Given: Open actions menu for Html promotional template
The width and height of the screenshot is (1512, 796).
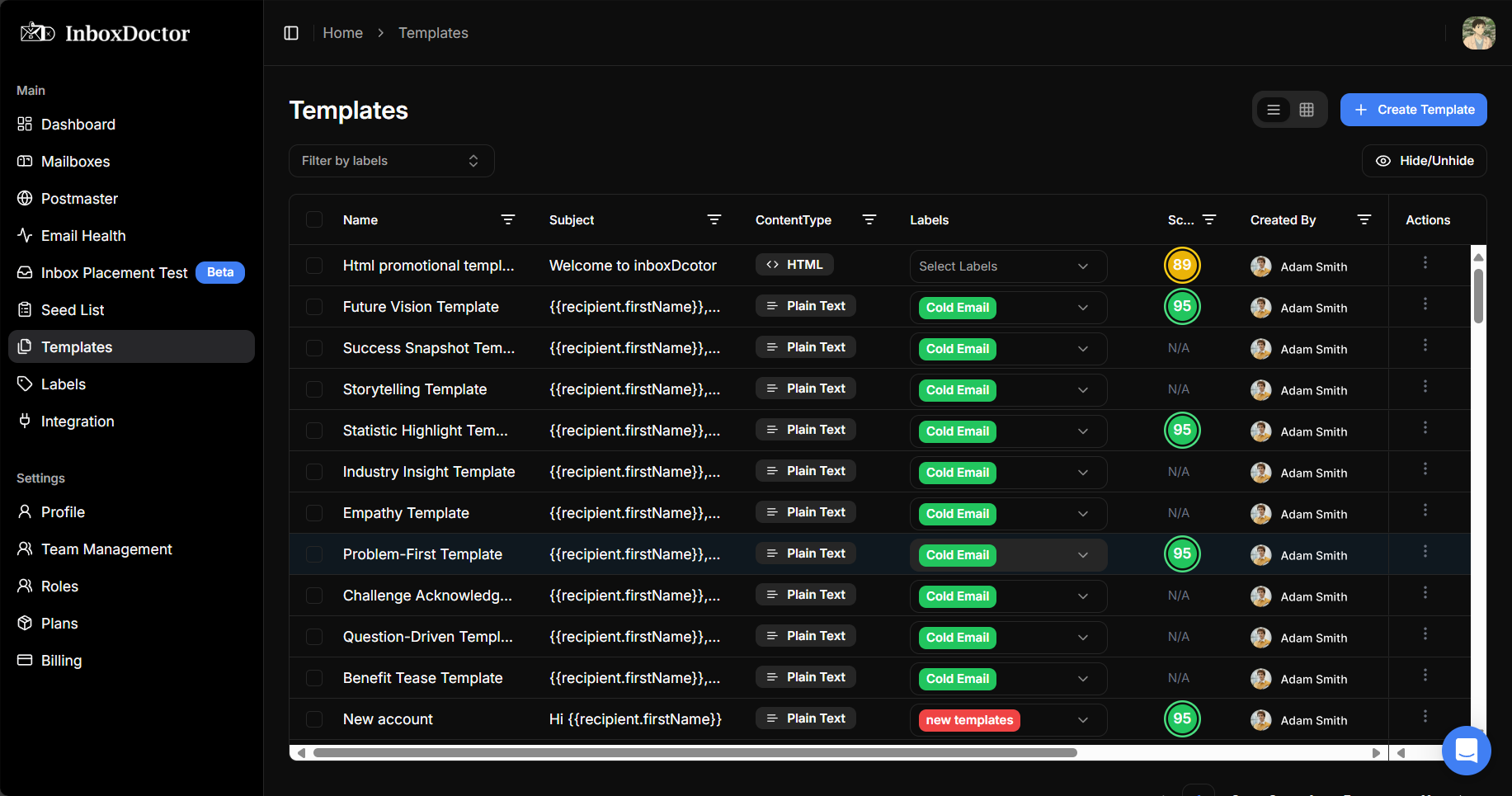Looking at the screenshot, I should pyautogui.click(x=1425, y=262).
